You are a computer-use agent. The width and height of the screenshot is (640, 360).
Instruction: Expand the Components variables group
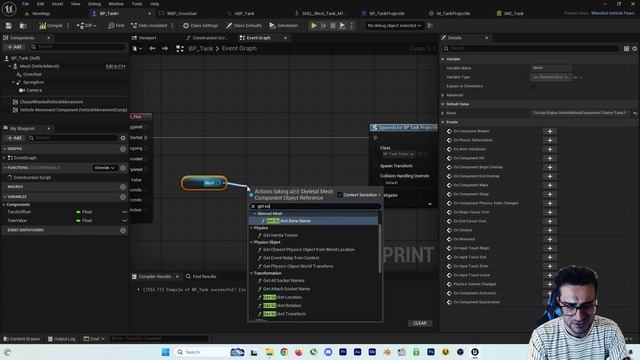4,204
